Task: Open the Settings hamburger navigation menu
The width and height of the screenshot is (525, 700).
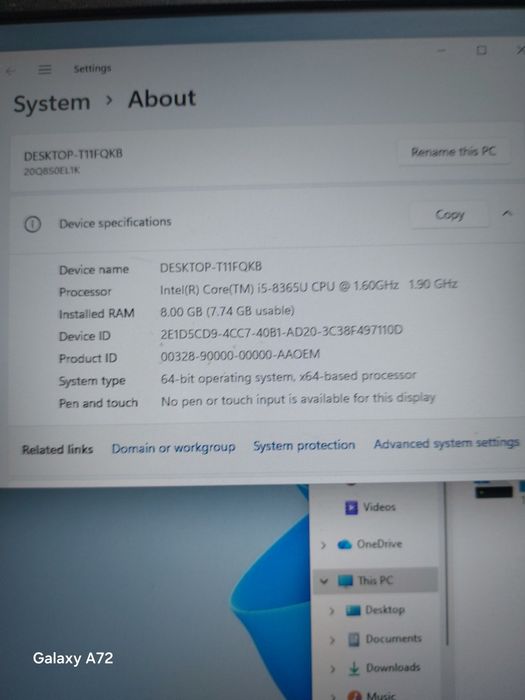Action: 44,69
